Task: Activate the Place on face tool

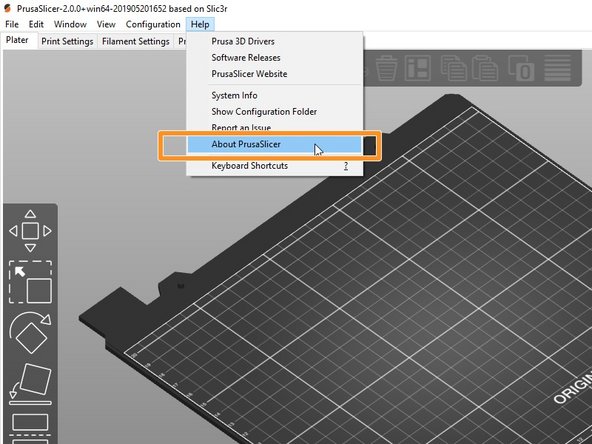Action: (30, 384)
